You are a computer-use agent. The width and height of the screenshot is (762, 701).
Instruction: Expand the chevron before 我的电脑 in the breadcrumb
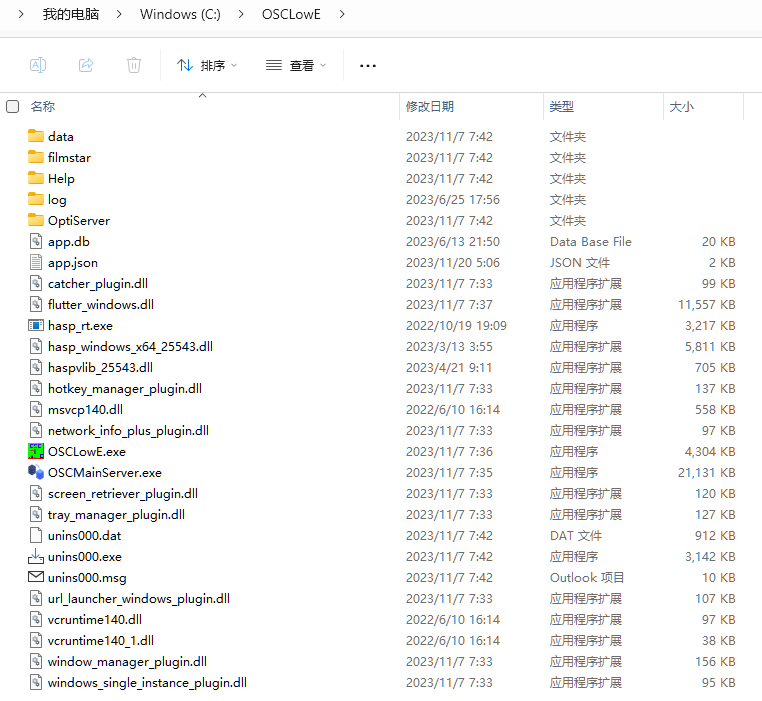[21, 14]
